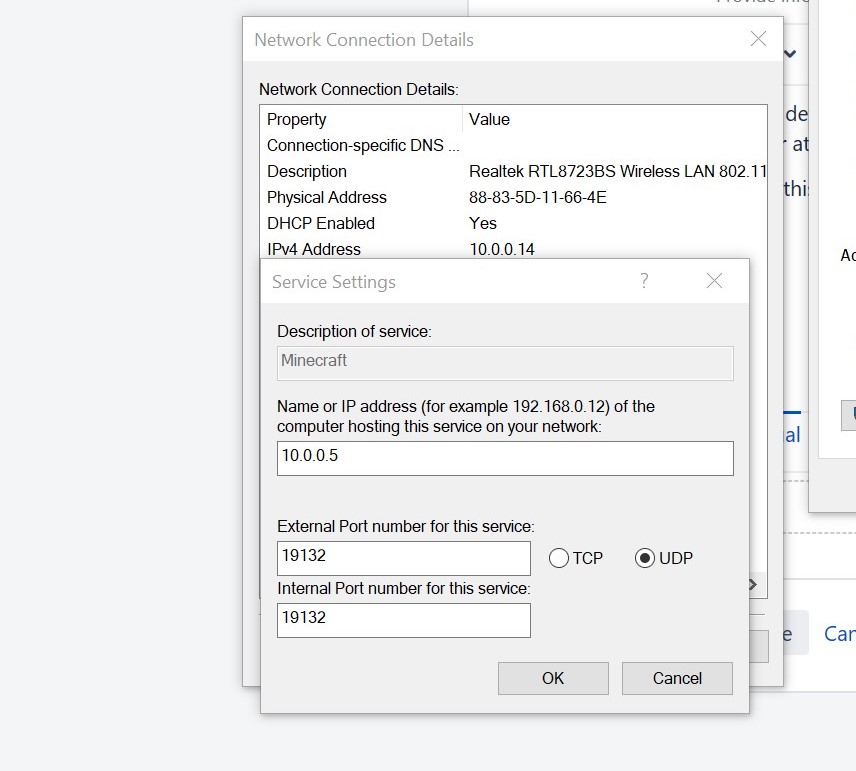Select the UDP protocol radio button
This screenshot has width=856, height=771.
click(x=645, y=558)
